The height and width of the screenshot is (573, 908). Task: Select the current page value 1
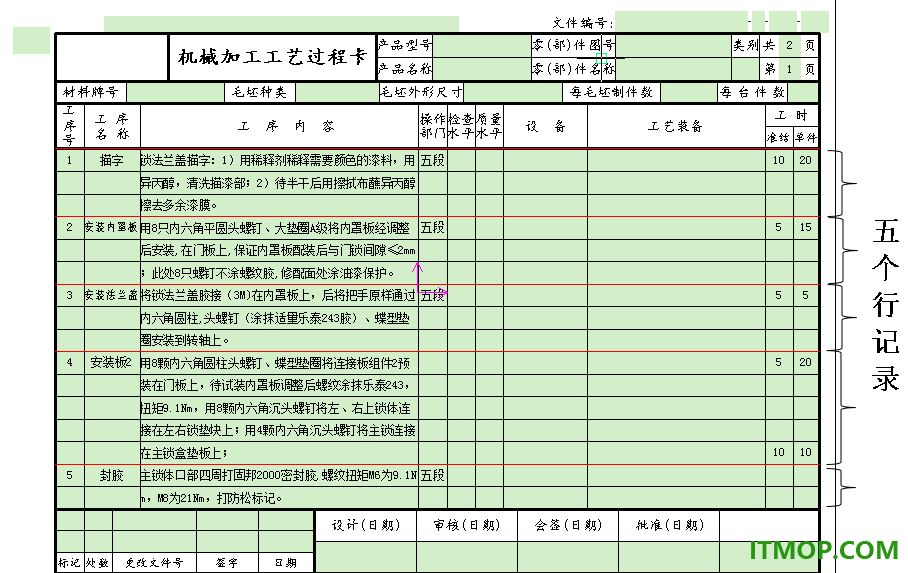pos(789,70)
